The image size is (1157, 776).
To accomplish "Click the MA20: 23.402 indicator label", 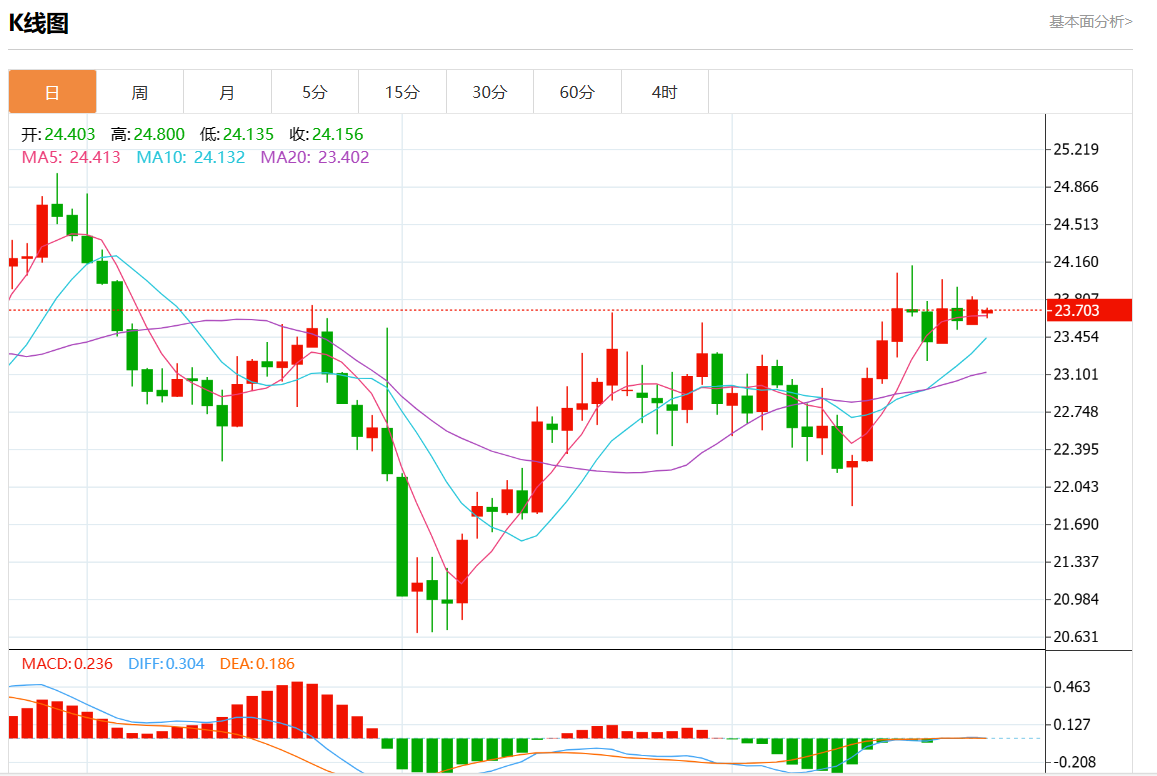I will (x=315, y=157).
